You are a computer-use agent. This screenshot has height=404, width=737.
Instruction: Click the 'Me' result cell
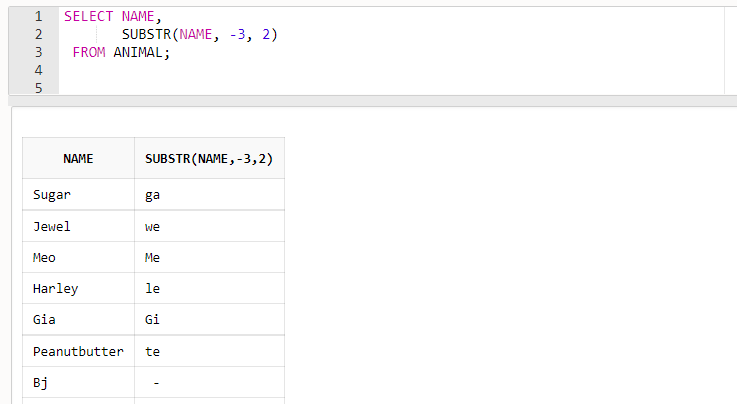209,257
